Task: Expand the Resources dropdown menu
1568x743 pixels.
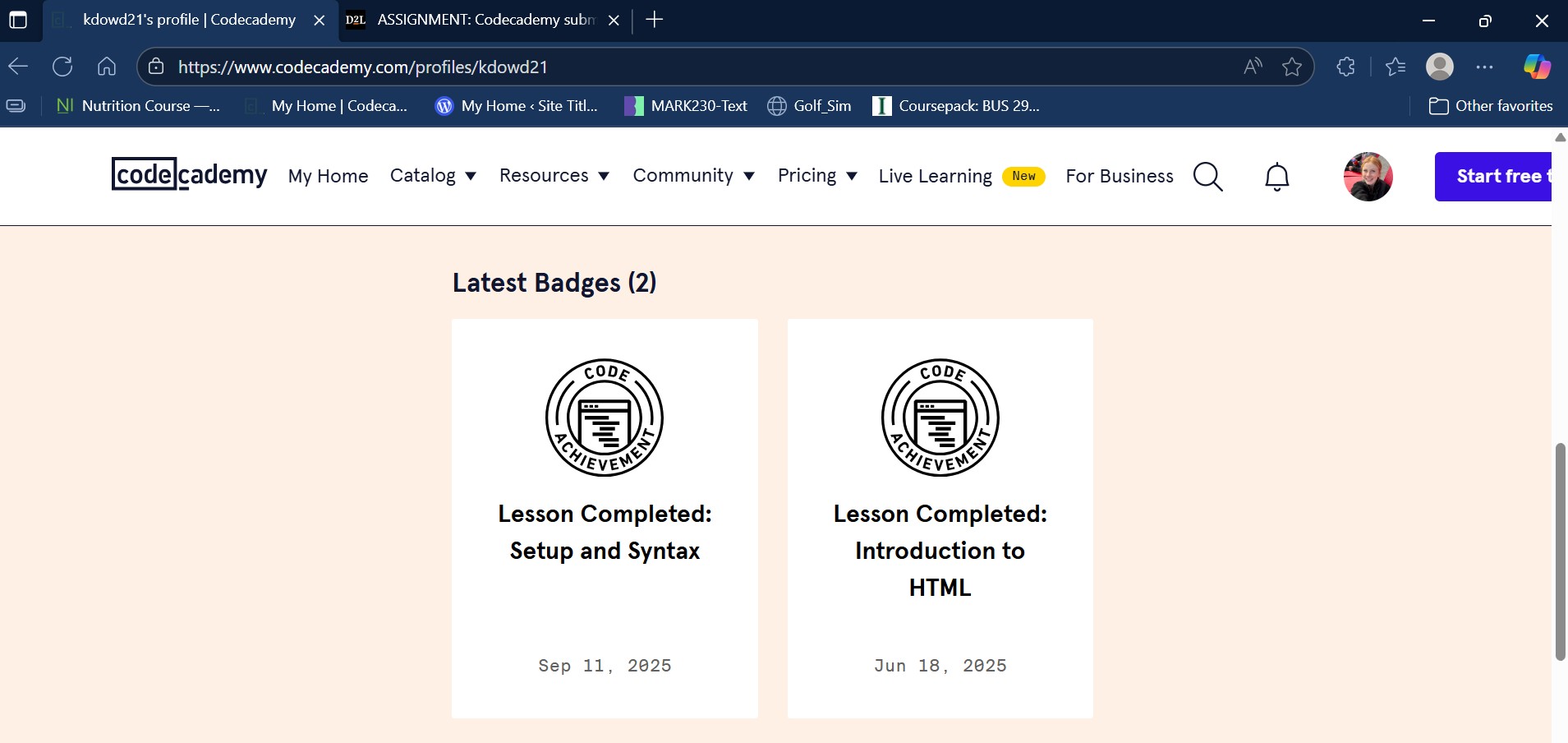Action: [554, 176]
